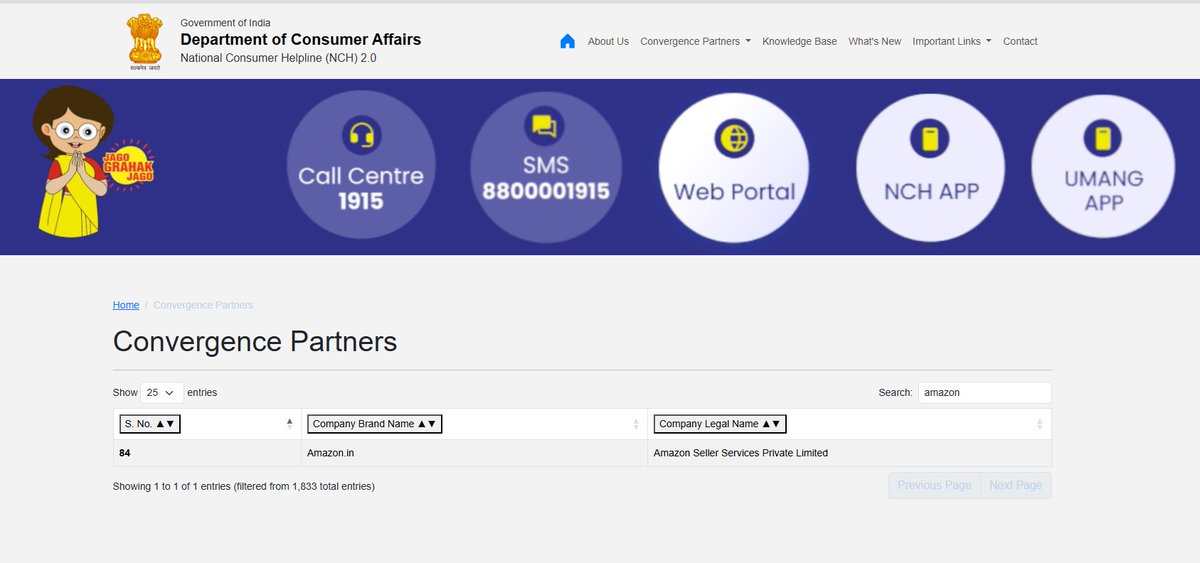
Task: Open the Knowledge Base menu item
Action: (x=799, y=41)
